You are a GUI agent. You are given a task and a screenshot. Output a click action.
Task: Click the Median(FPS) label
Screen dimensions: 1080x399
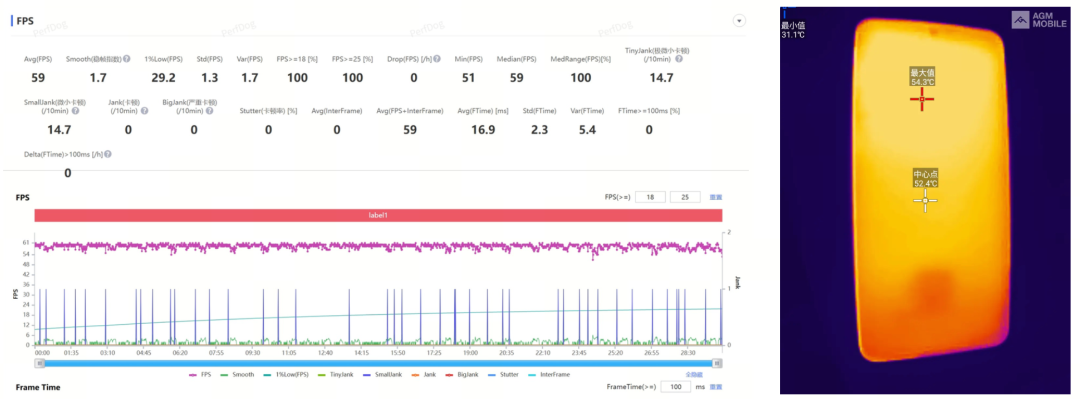pos(517,59)
